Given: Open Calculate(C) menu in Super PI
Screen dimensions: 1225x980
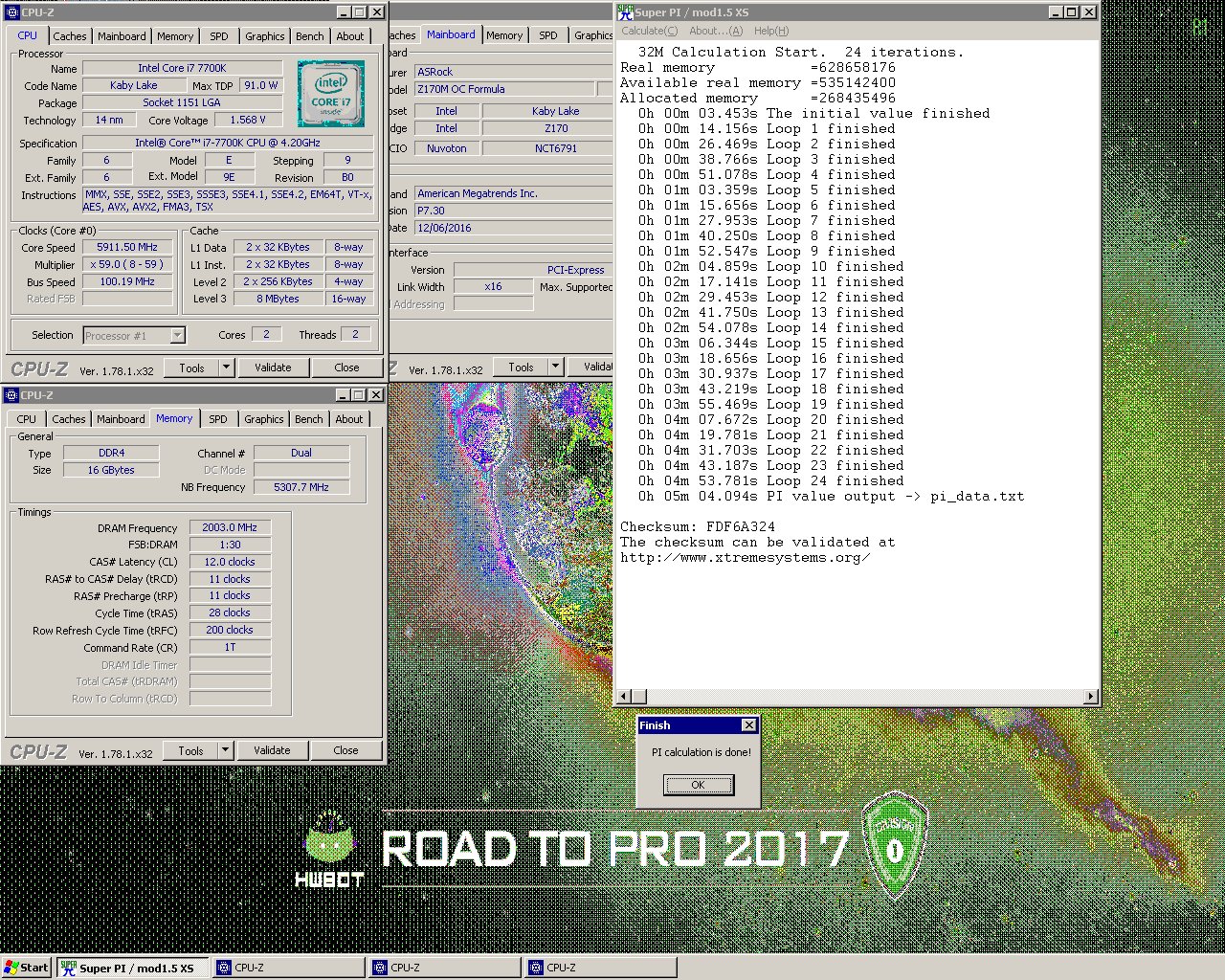Looking at the screenshot, I should pyautogui.click(x=650, y=31).
